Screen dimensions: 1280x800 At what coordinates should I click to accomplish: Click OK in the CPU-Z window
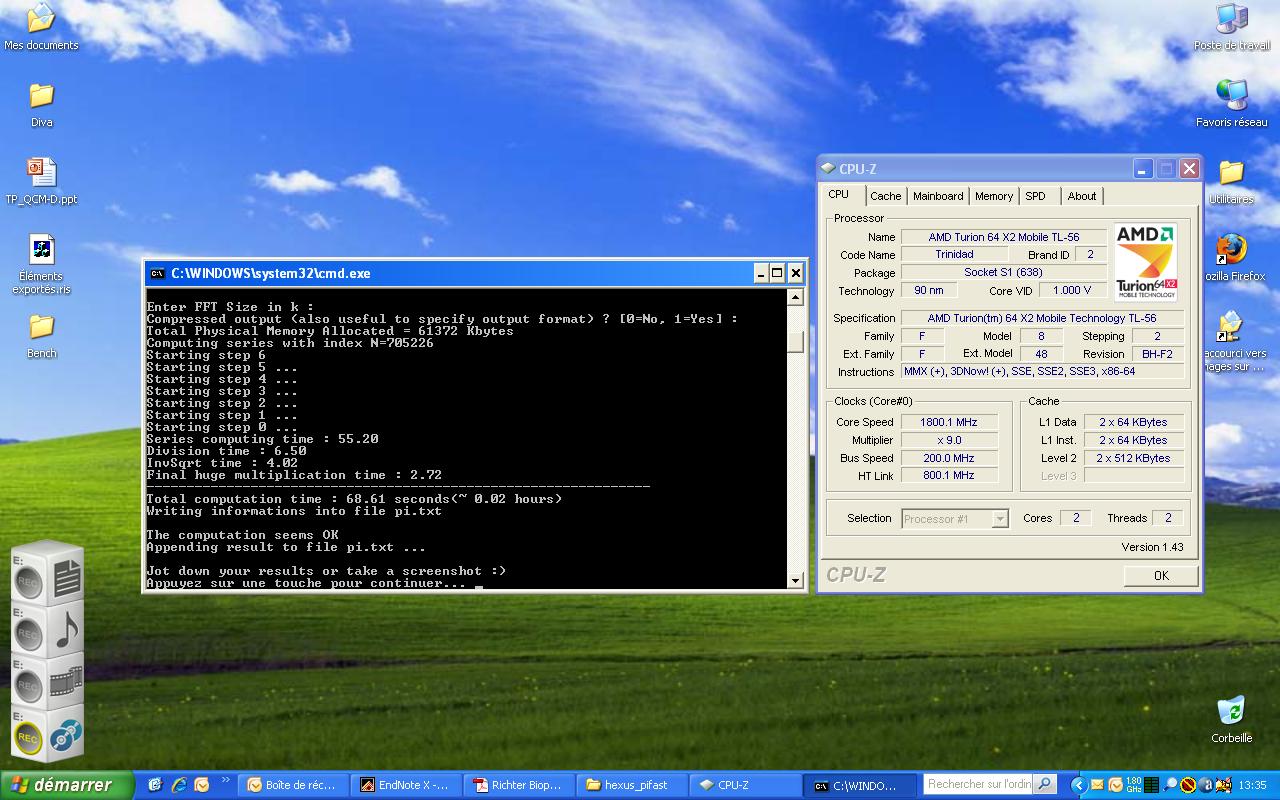[x=1161, y=575]
